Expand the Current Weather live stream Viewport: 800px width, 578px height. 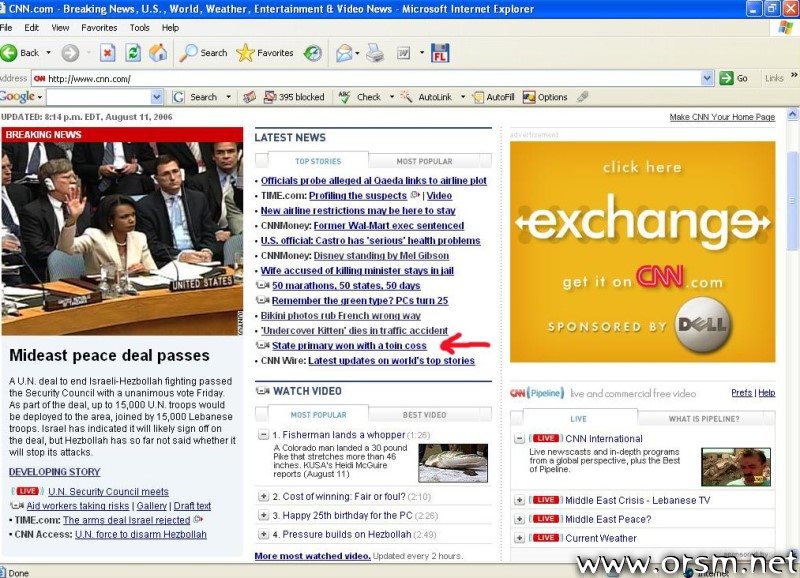click(x=519, y=538)
